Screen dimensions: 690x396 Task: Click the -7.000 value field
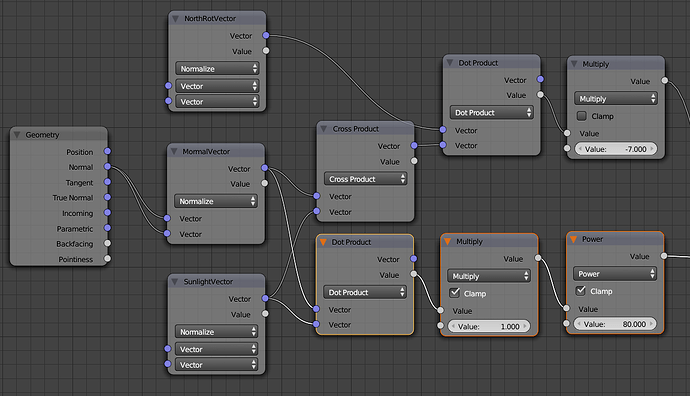(616, 149)
